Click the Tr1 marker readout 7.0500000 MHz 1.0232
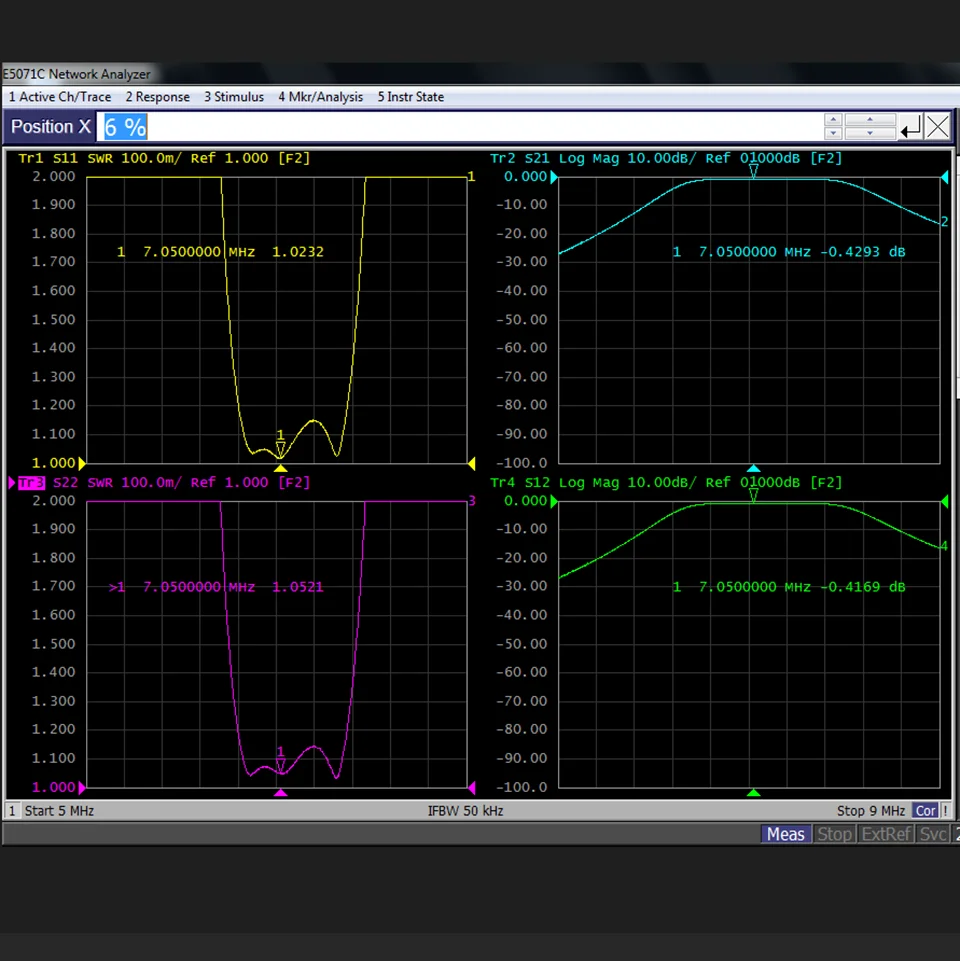This screenshot has width=960, height=961. (221, 252)
